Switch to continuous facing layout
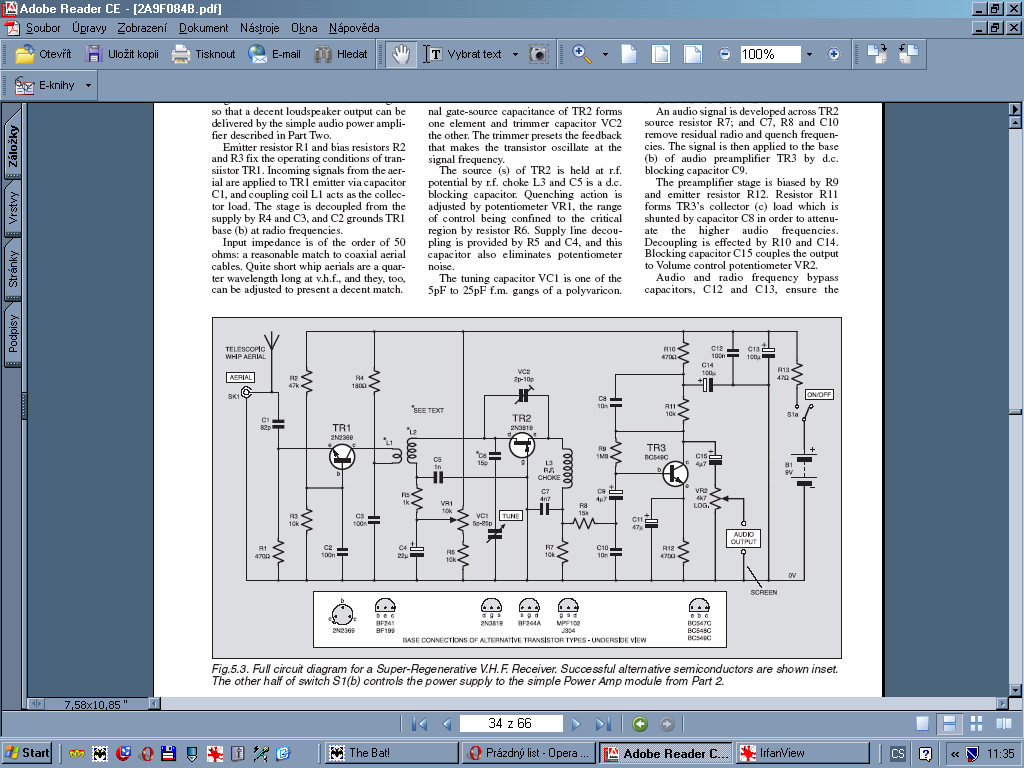 tap(976, 724)
